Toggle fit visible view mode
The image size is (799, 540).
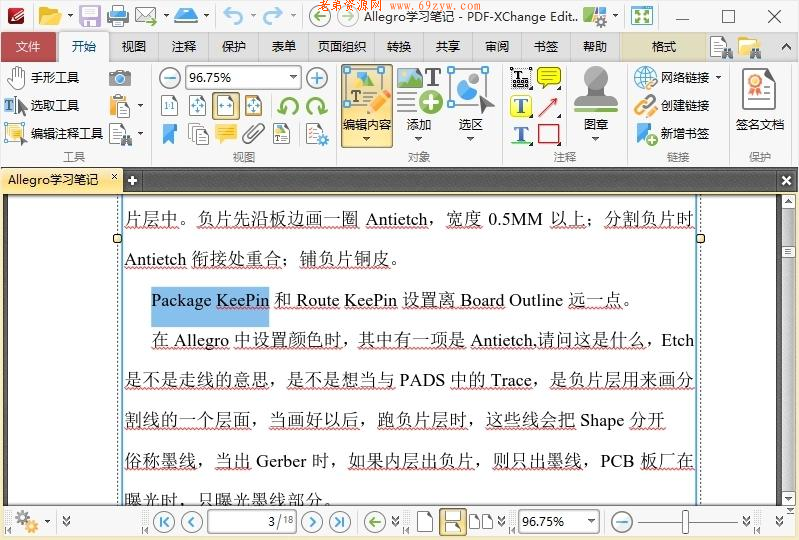(253, 106)
